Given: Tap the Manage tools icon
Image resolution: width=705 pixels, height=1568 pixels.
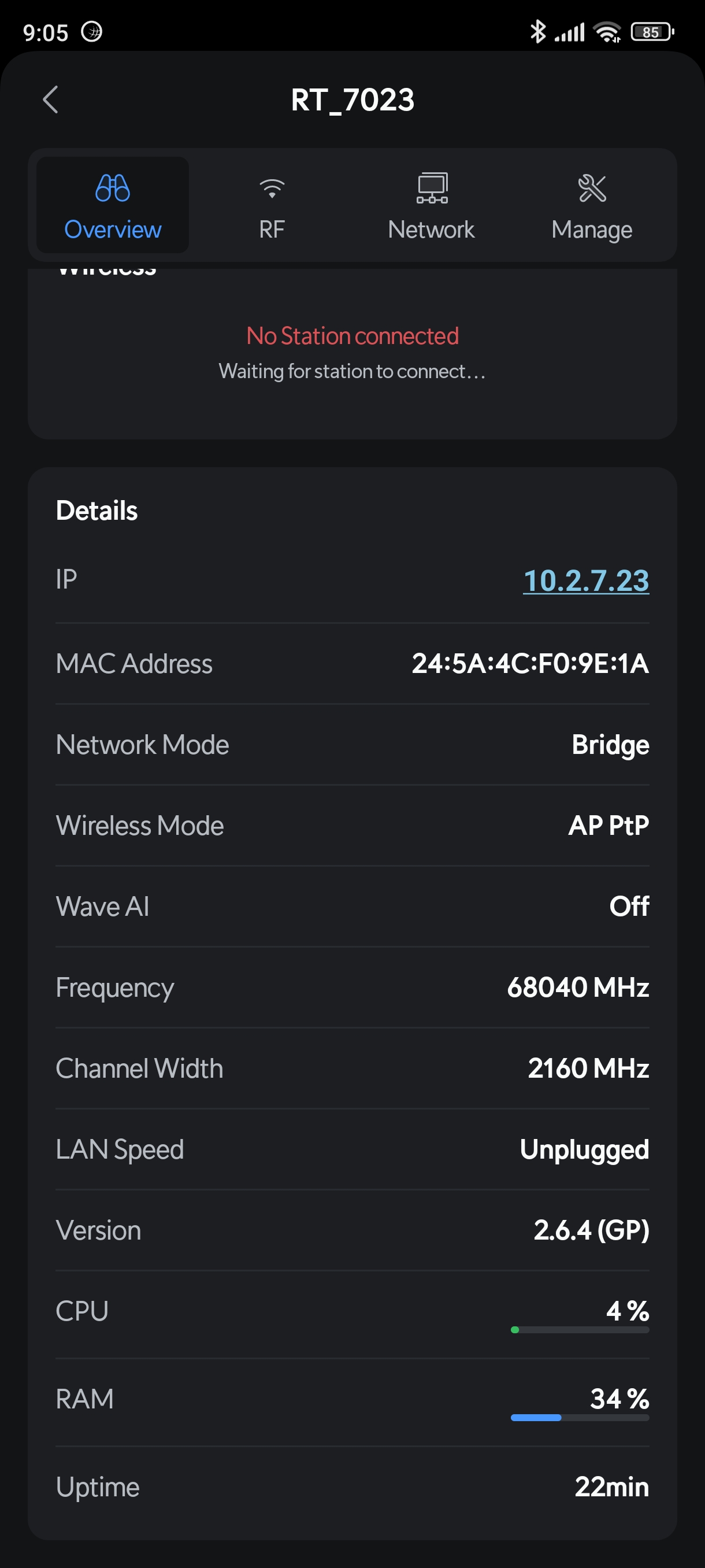Looking at the screenshot, I should coord(592,187).
